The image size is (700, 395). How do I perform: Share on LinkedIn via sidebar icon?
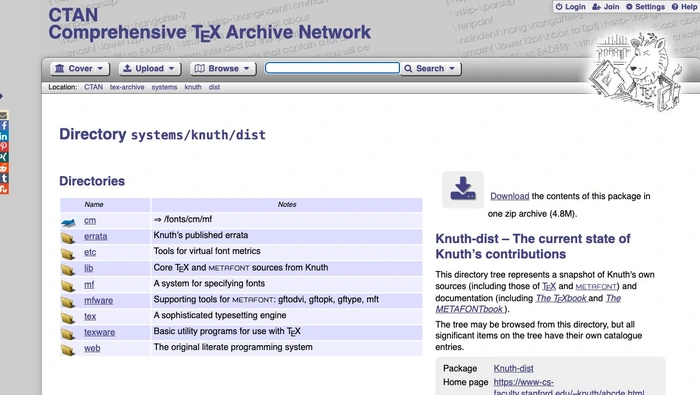(x=4, y=137)
